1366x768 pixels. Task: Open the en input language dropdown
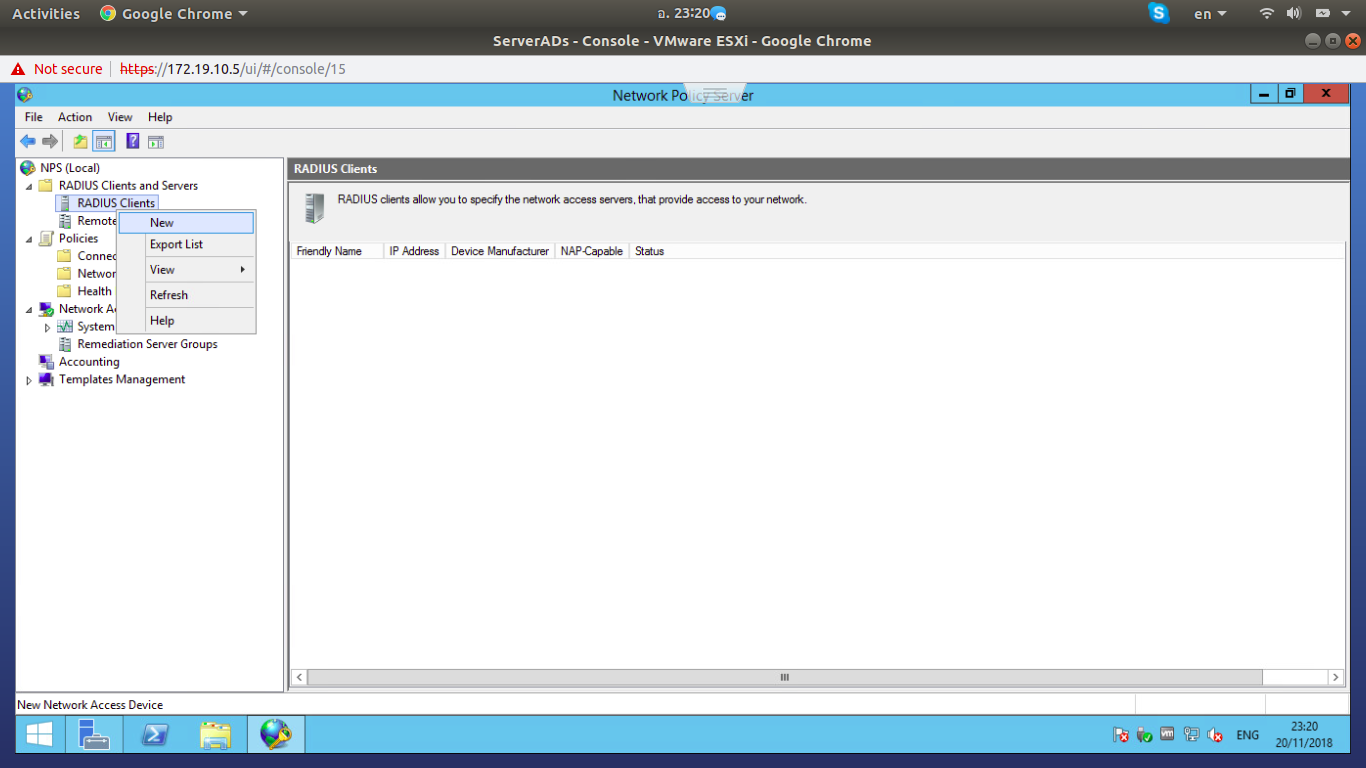point(1210,13)
